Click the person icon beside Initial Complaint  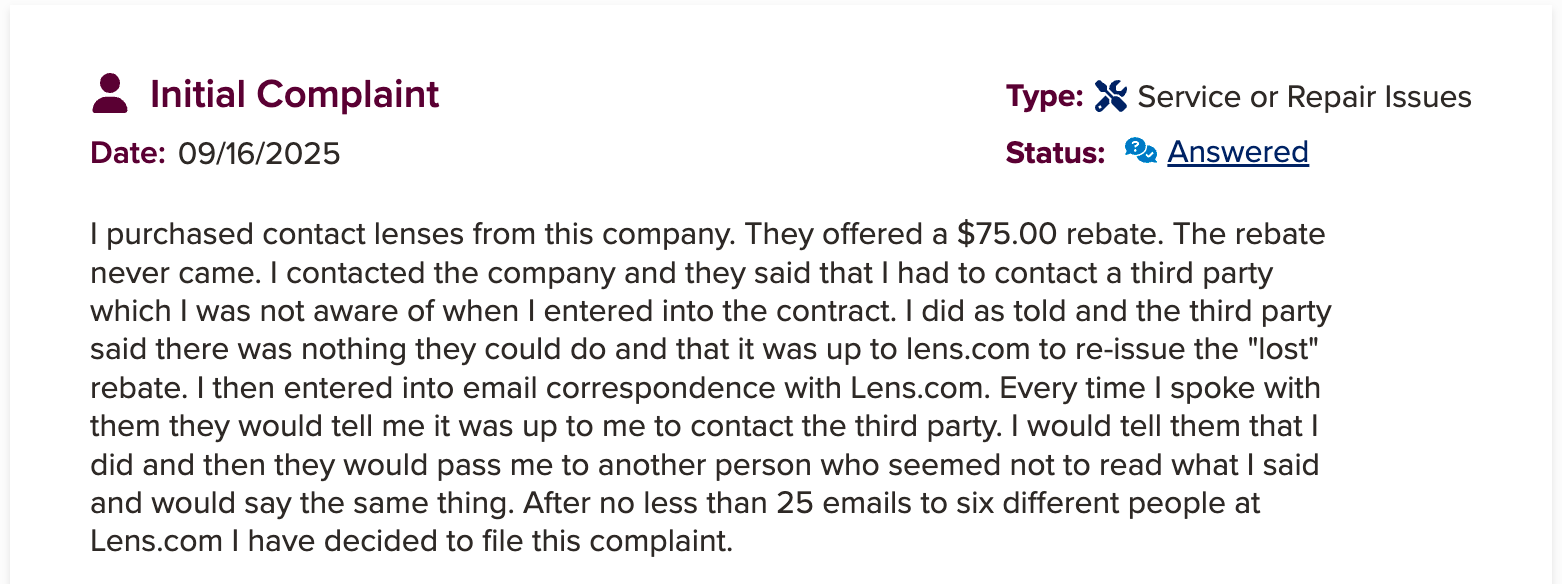tap(110, 94)
